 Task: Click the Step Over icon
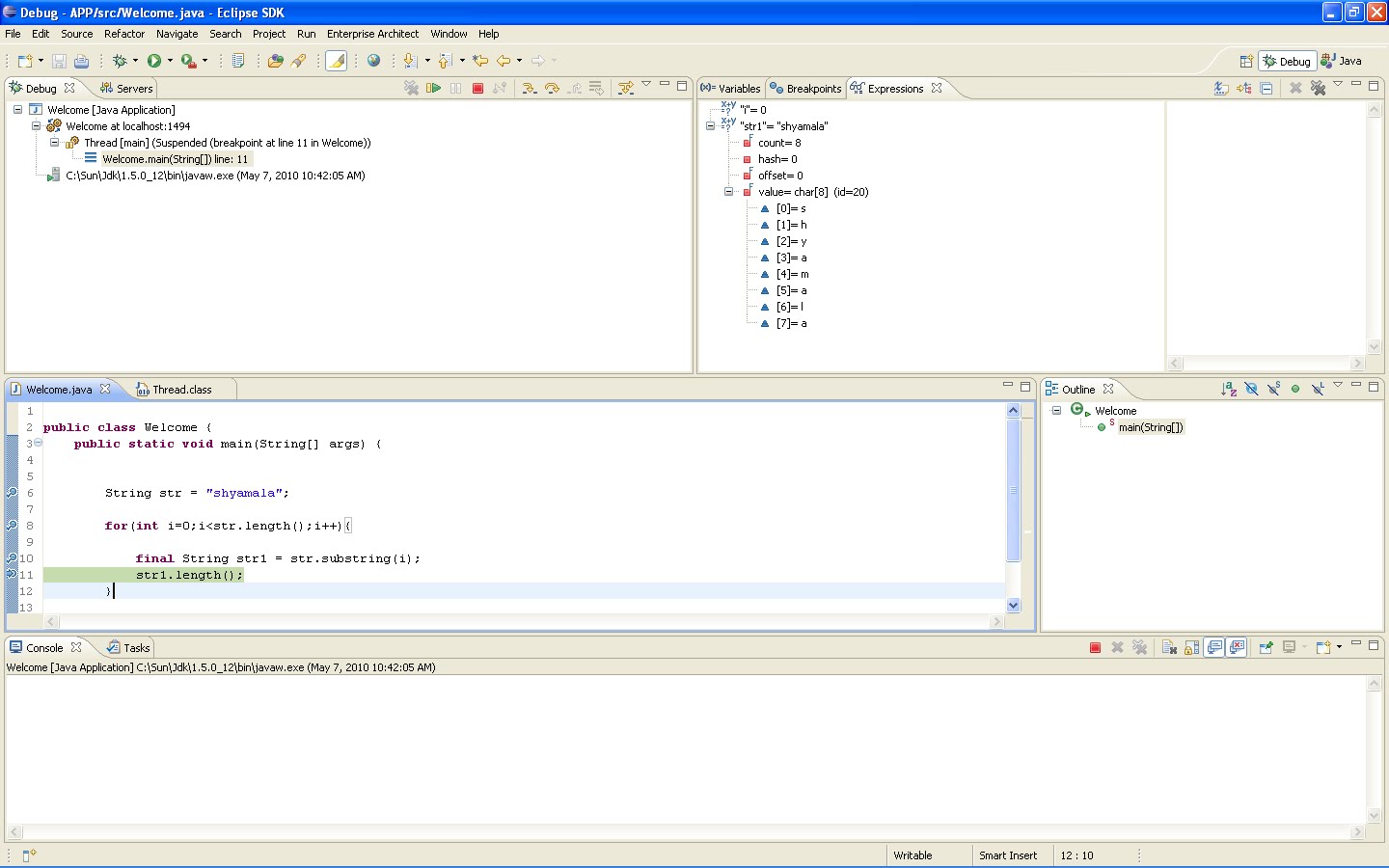(552, 88)
